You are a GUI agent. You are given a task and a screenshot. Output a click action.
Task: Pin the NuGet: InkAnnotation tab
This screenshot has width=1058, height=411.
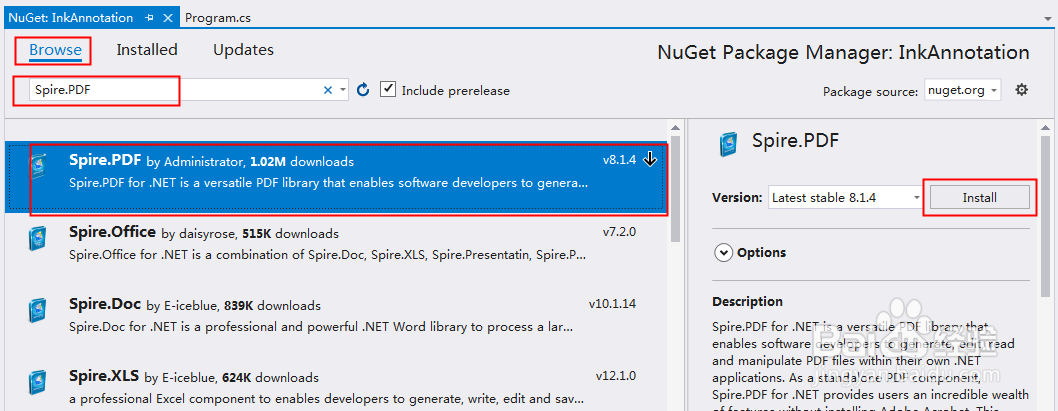149,18
